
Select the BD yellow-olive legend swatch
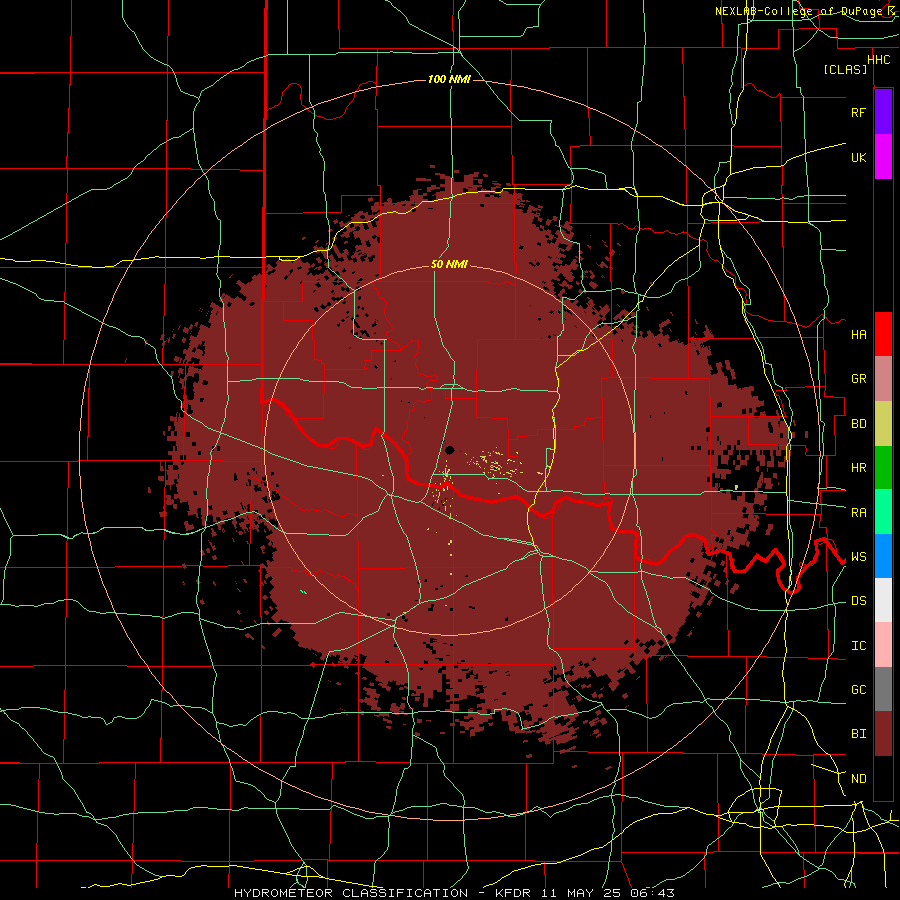pyautogui.click(x=883, y=424)
